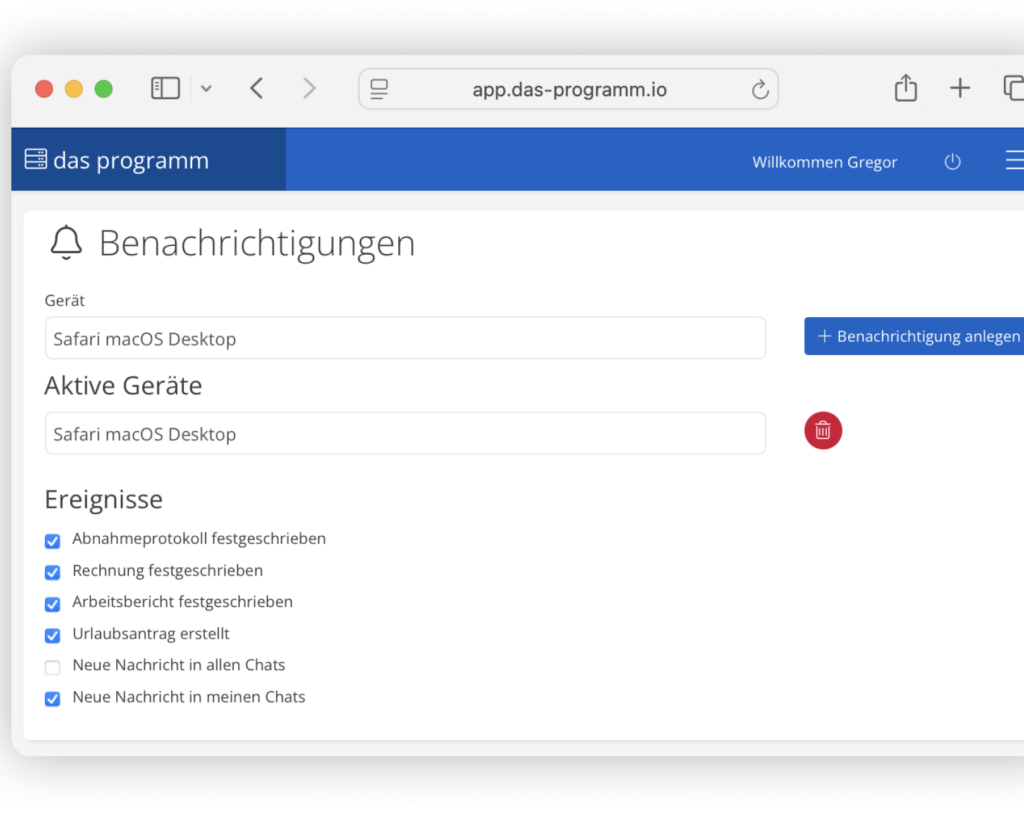This screenshot has height=815, width=1024.
Task: Open a new tab with the plus icon
Action: click(x=959, y=88)
